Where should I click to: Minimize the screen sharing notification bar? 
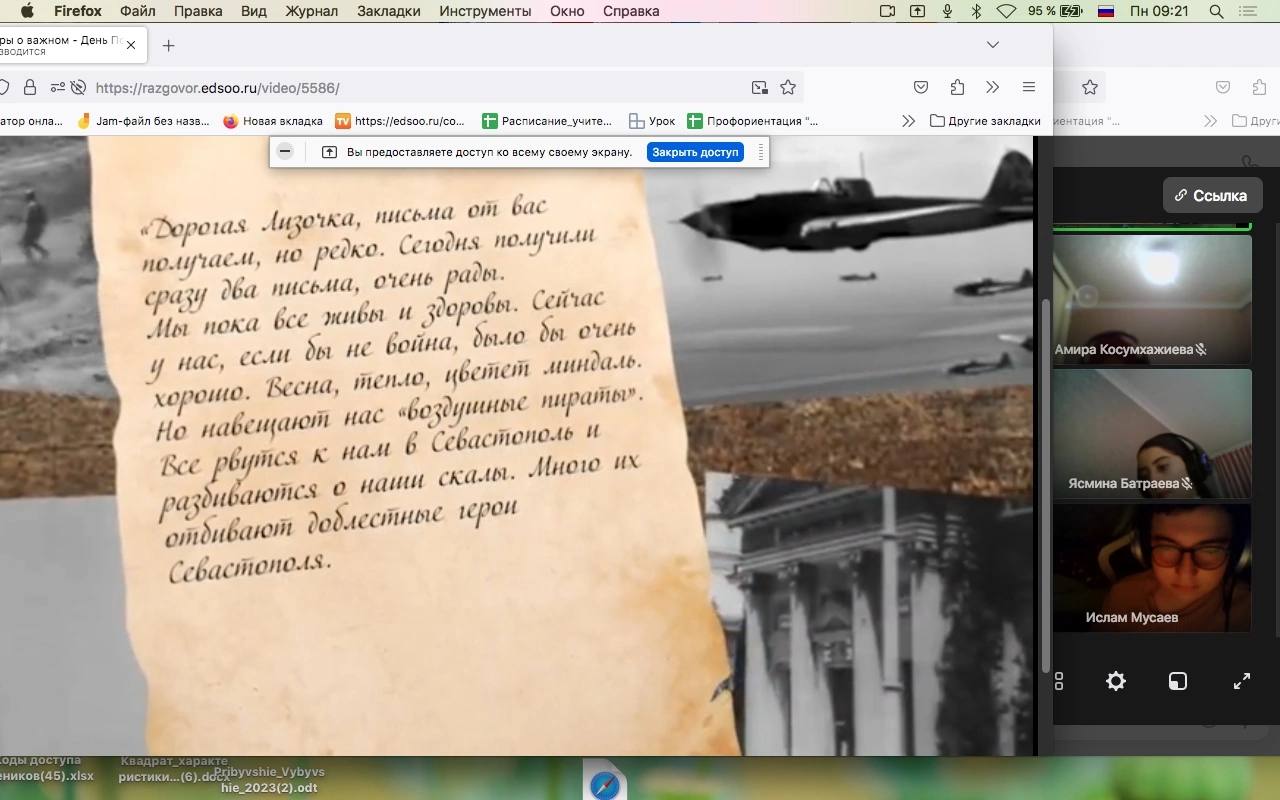285,152
